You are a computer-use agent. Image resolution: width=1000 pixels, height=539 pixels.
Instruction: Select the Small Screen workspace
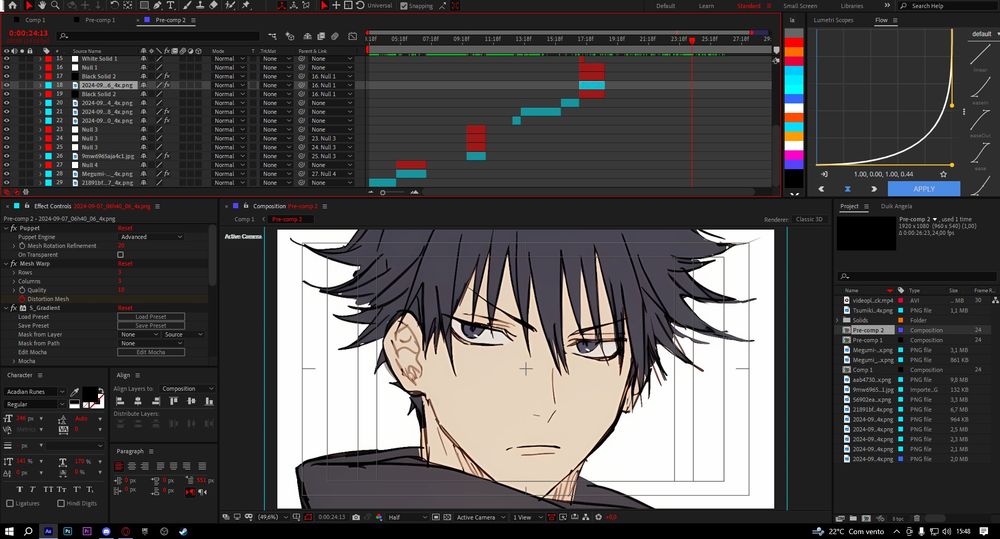point(800,6)
